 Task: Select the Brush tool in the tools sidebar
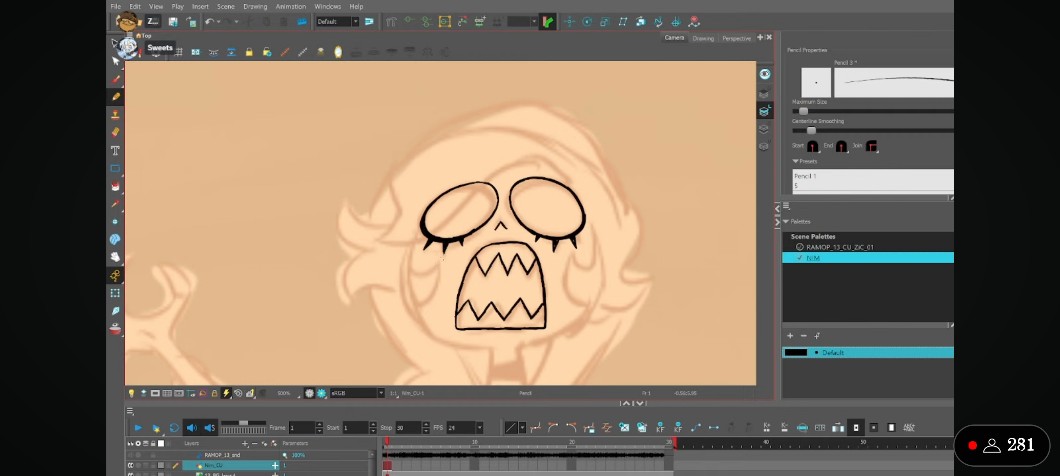coord(116,80)
